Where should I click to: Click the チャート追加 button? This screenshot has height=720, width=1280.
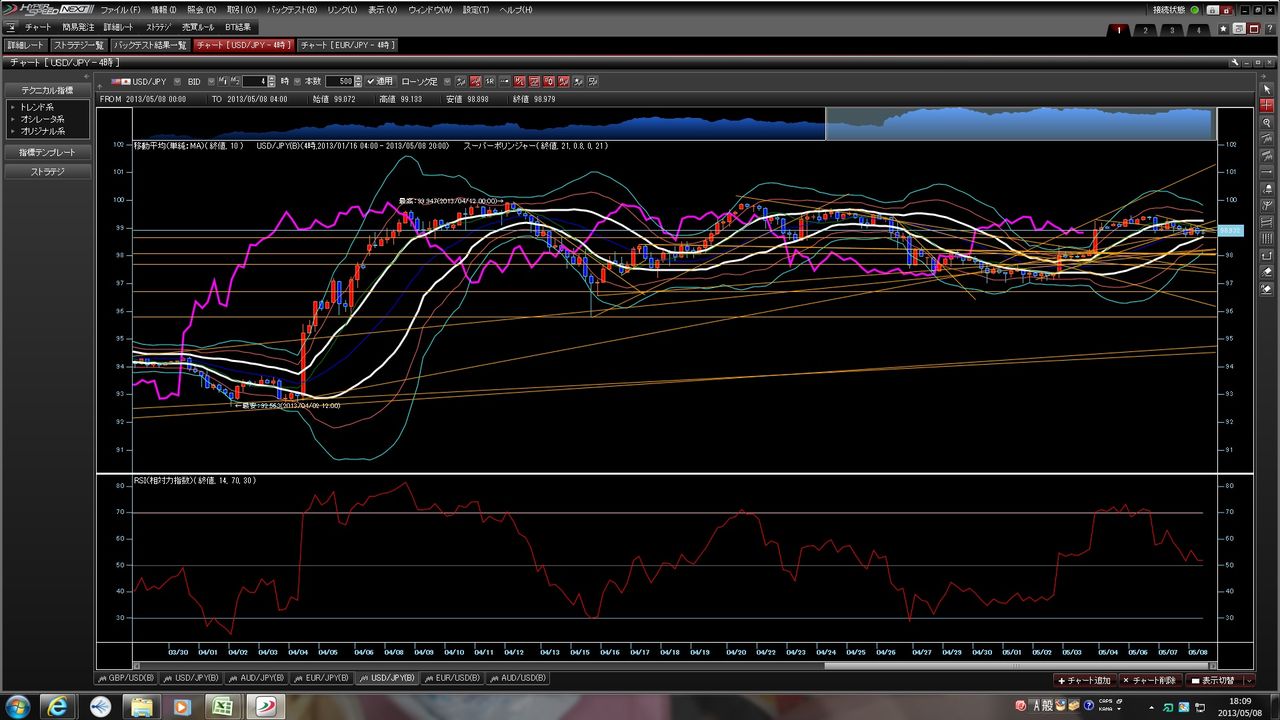click(x=1084, y=680)
